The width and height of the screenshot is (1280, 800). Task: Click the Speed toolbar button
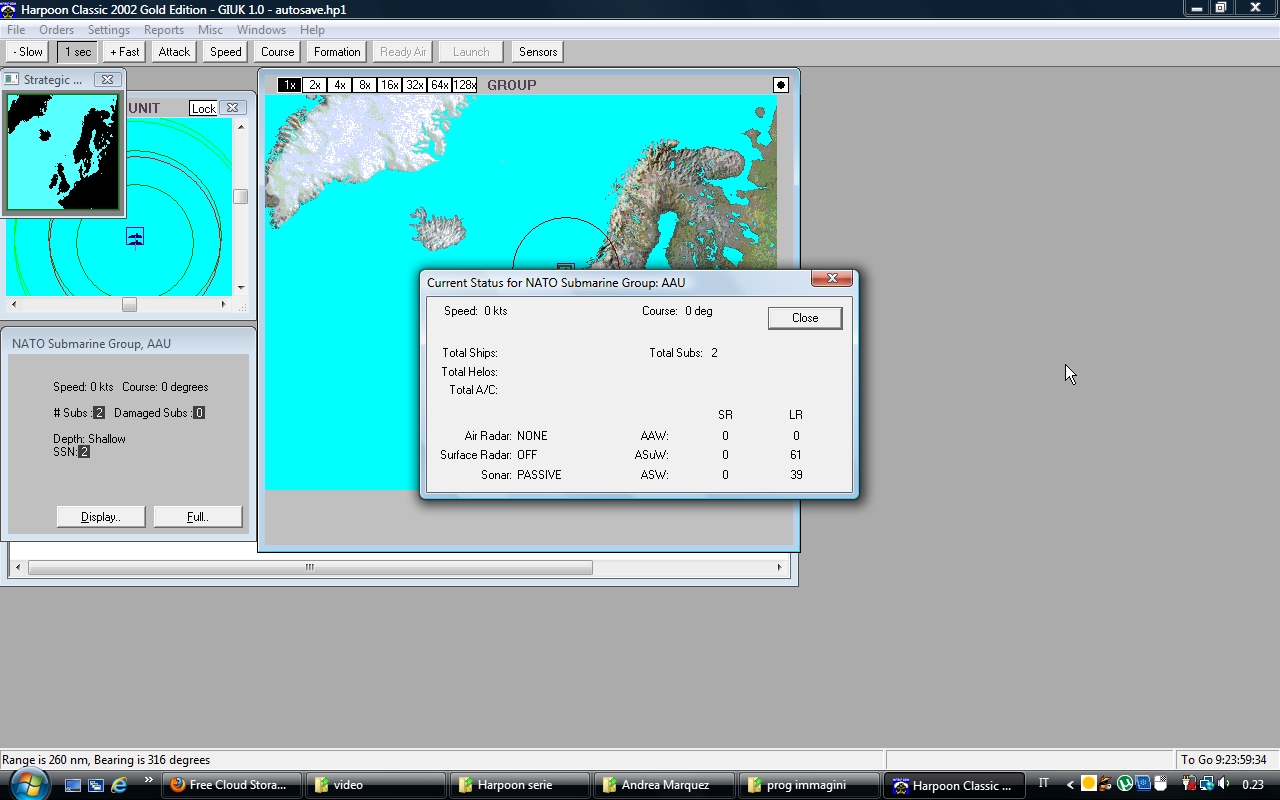coord(226,52)
